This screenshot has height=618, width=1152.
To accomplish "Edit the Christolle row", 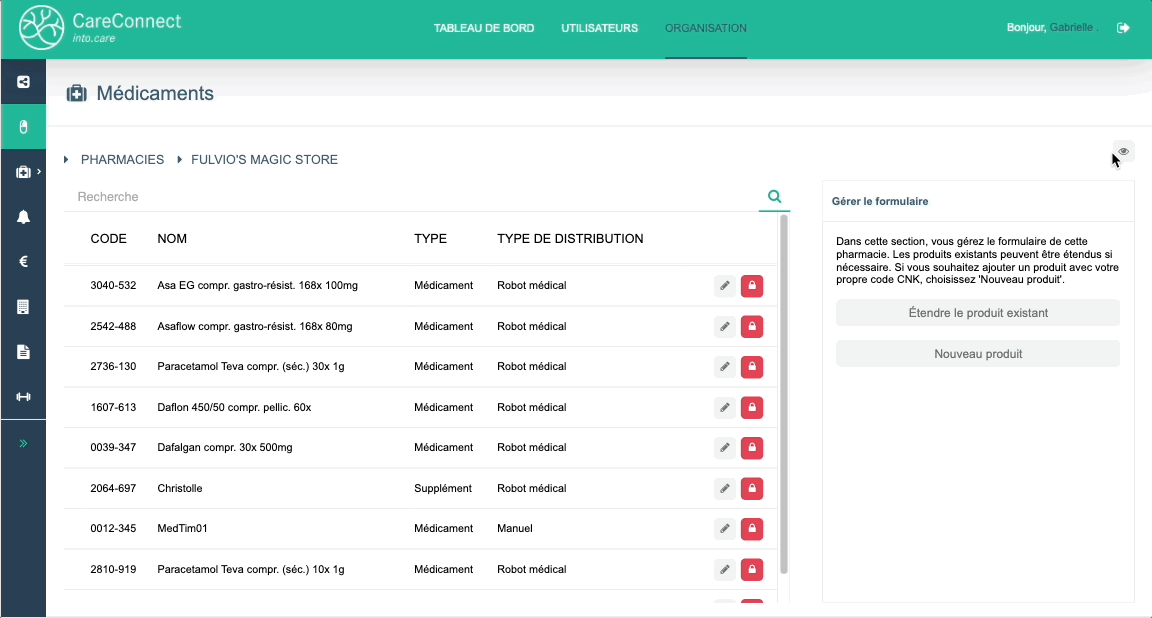I will coord(724,488).
